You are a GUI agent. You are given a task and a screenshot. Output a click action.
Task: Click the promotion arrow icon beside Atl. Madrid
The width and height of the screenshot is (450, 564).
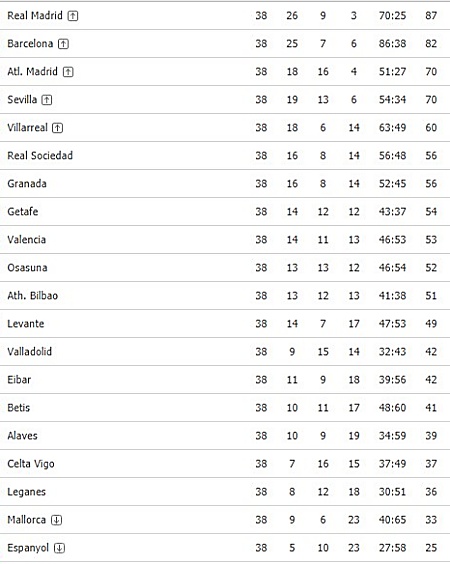click(68, 72)
